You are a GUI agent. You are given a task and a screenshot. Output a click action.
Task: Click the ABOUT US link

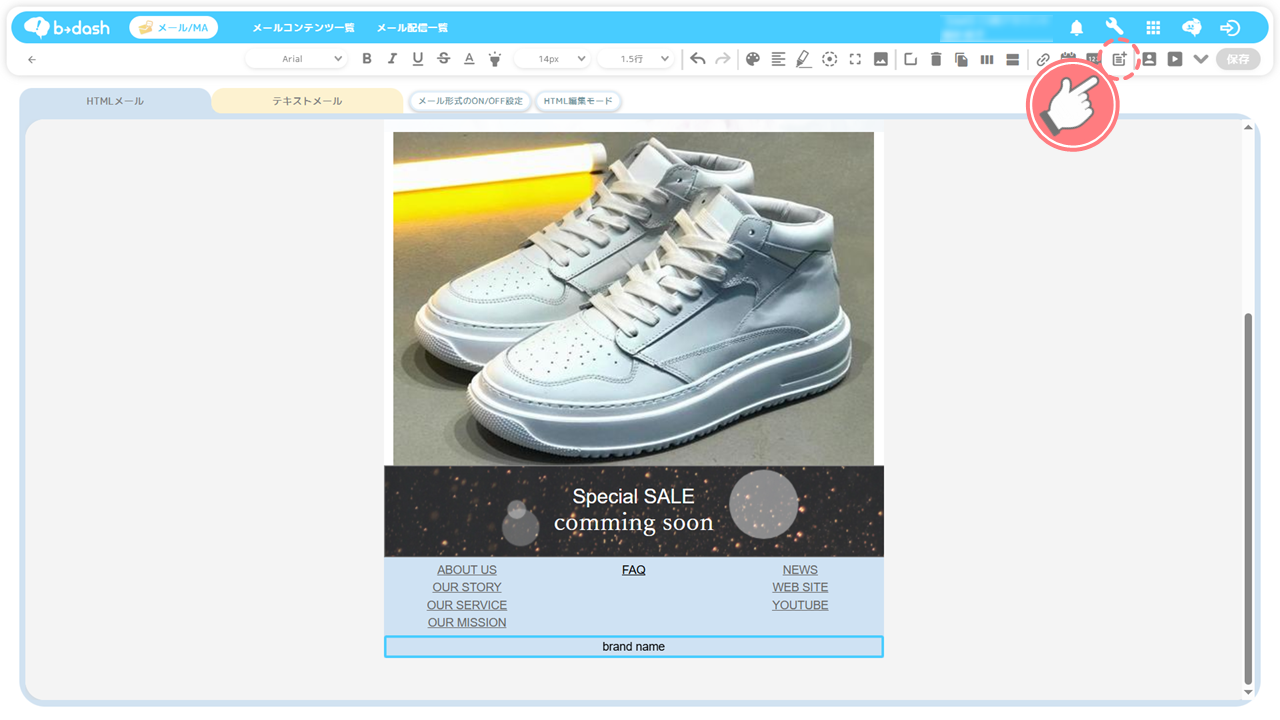point(467,570)
